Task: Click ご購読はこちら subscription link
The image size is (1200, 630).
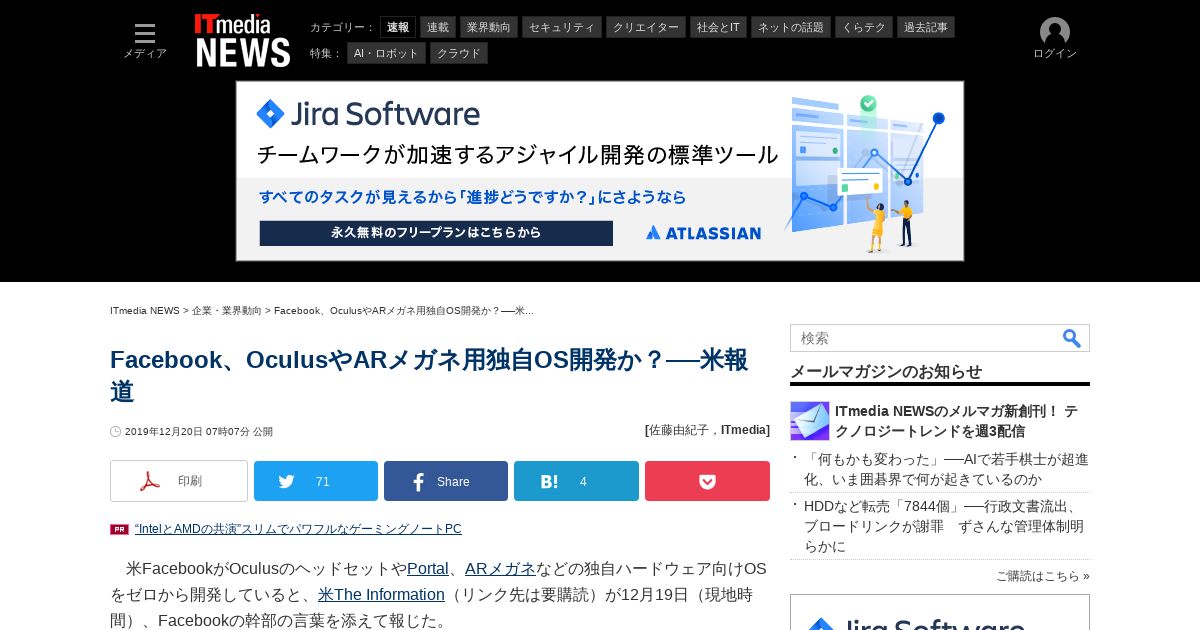Action: click(x=1043, y=576)
